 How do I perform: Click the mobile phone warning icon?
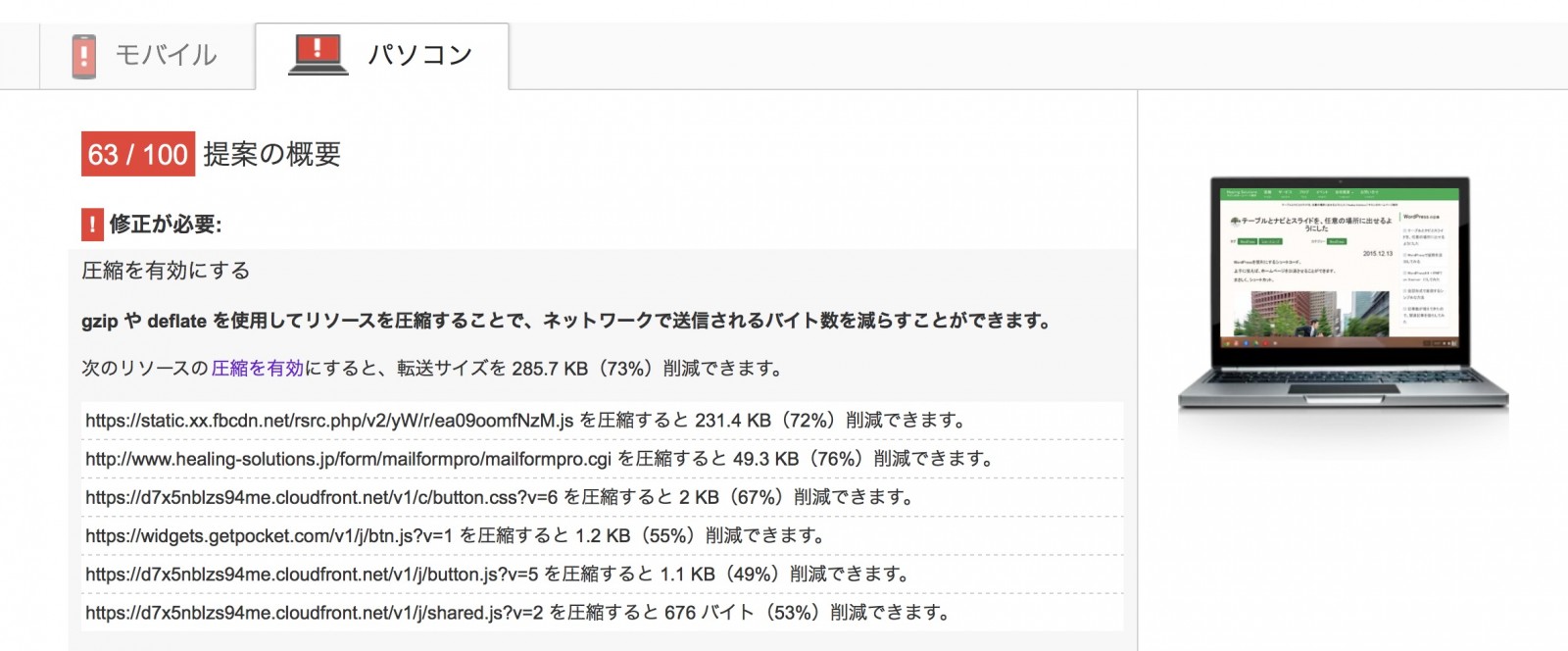pos(84,56)
